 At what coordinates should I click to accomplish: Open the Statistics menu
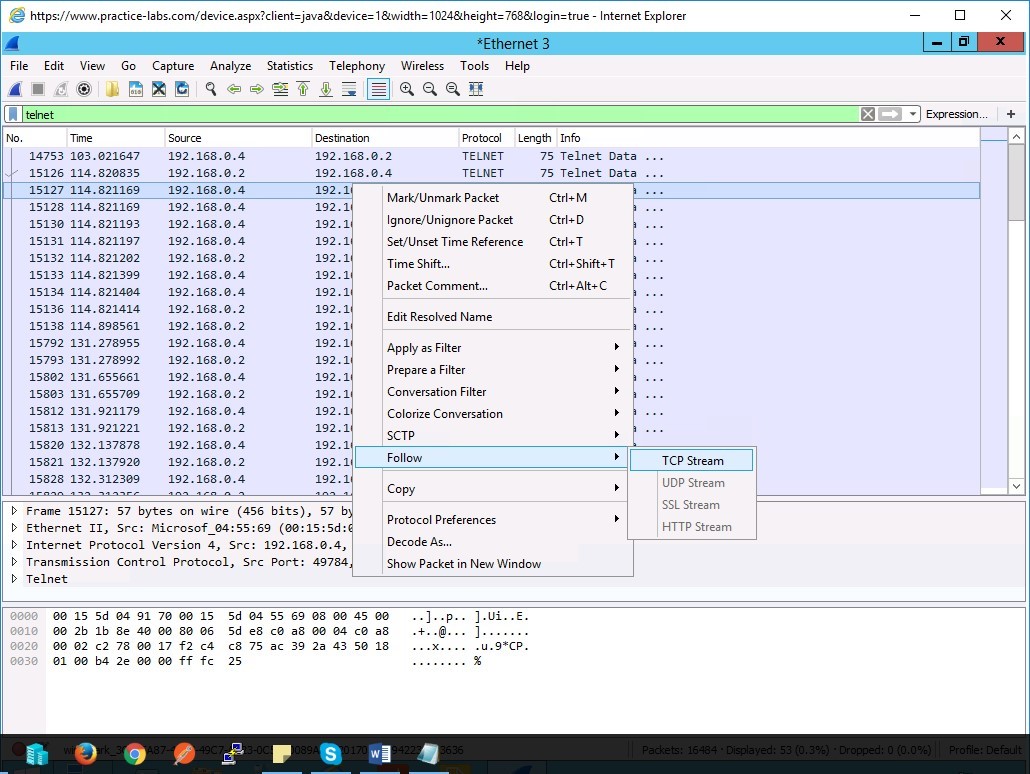coord(290,66)
